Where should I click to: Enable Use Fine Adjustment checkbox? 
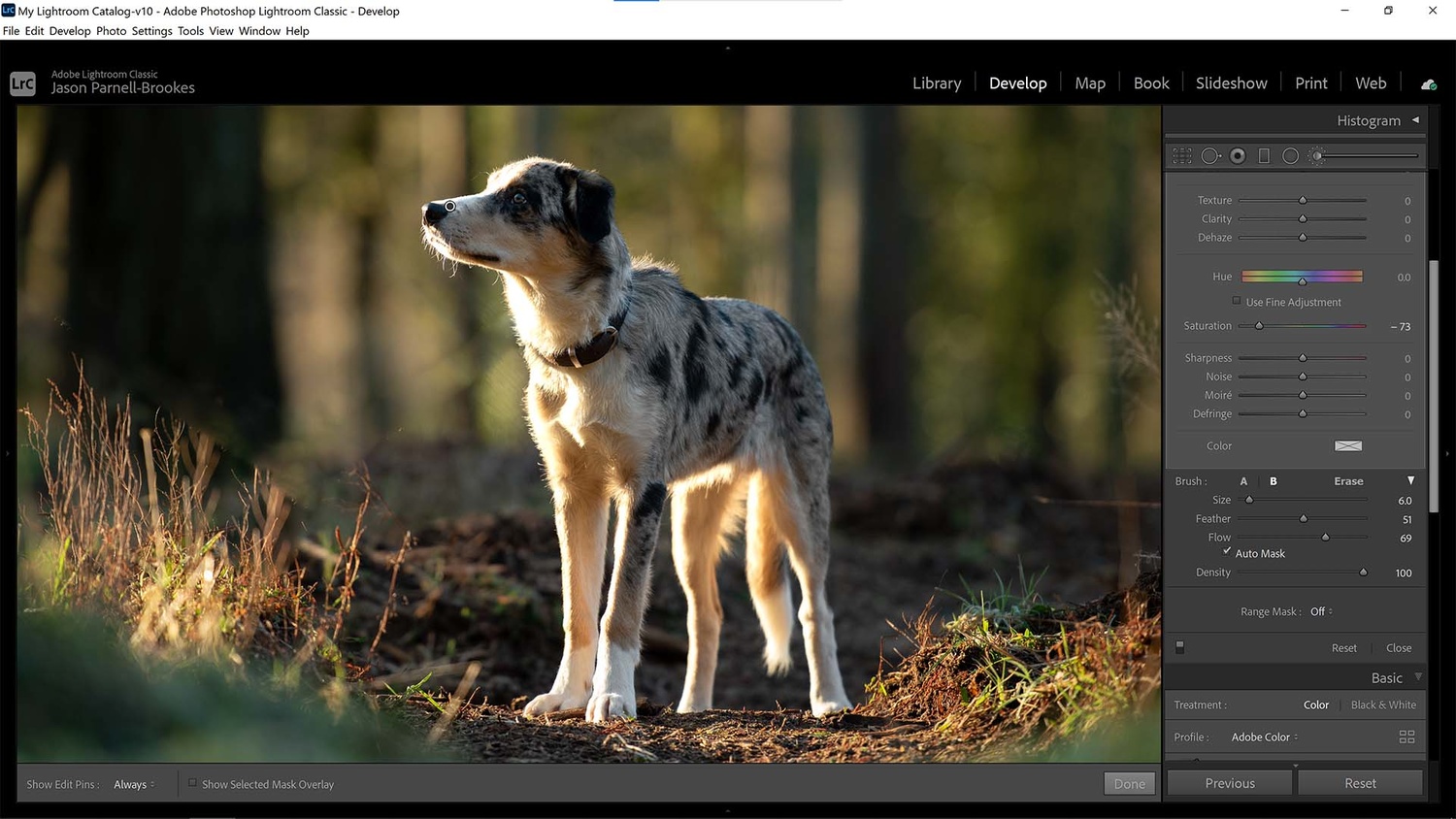click(x=1236, y=301)
